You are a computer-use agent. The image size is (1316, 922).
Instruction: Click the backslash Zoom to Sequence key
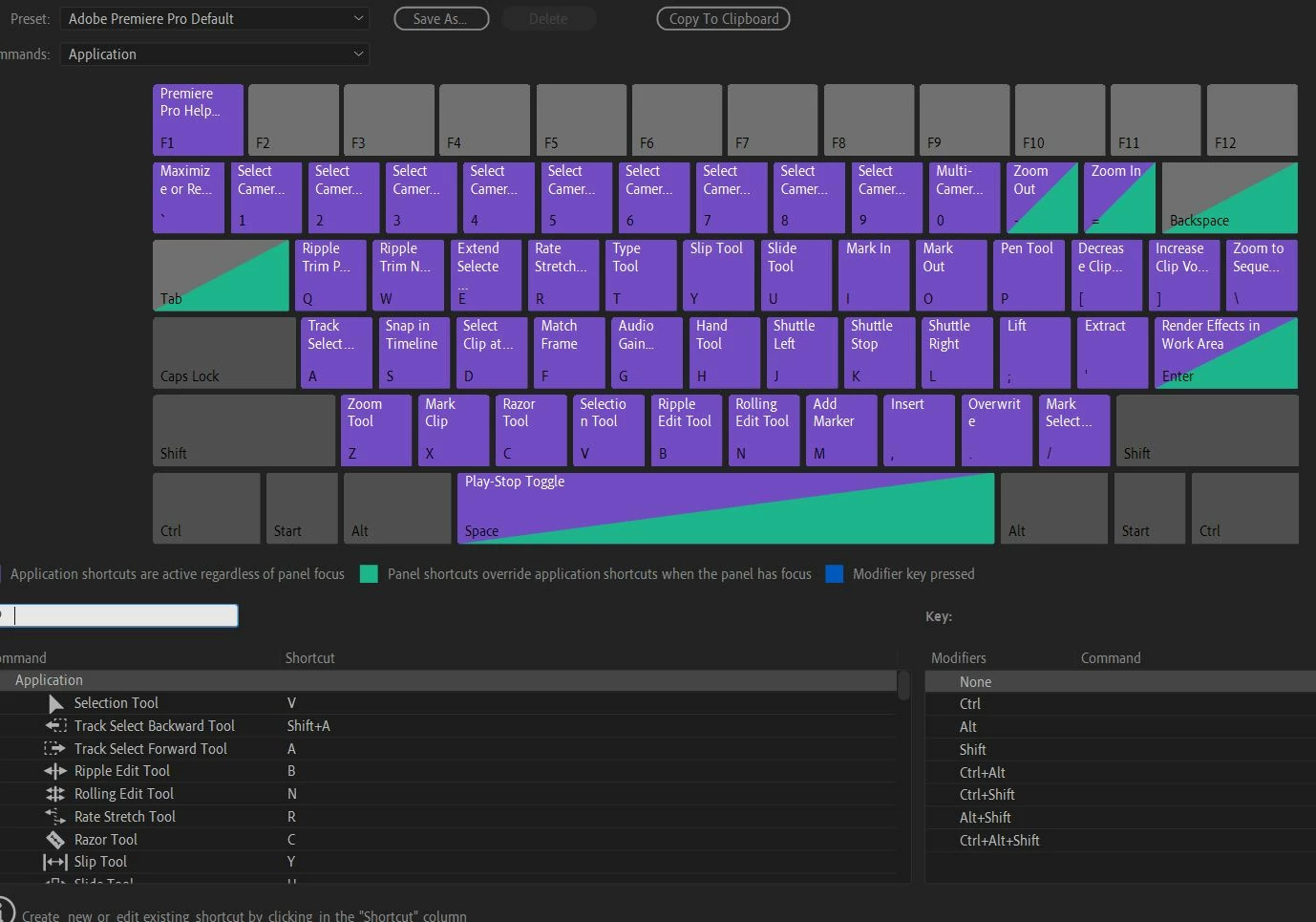click(x=1262, y=275)
